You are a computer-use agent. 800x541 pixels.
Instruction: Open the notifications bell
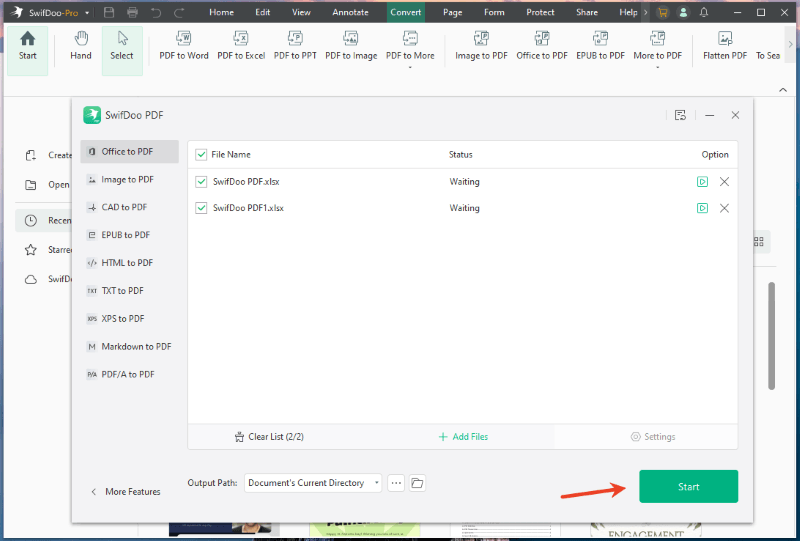tap(704, 12)
